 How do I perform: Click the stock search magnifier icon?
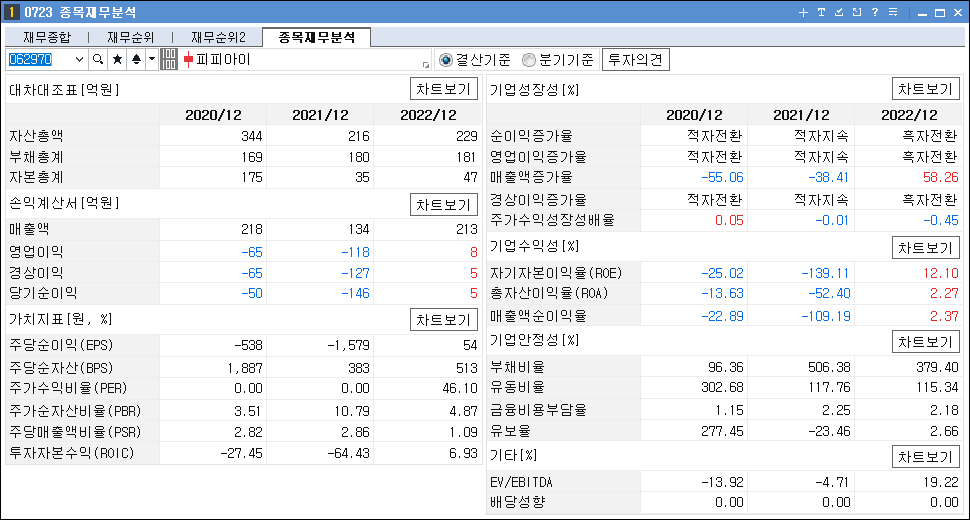point(98,59)
